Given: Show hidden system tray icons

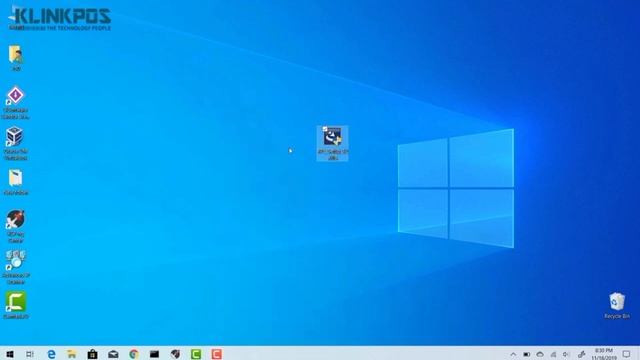Looking at the screenshot, I should tap(513, 354).
